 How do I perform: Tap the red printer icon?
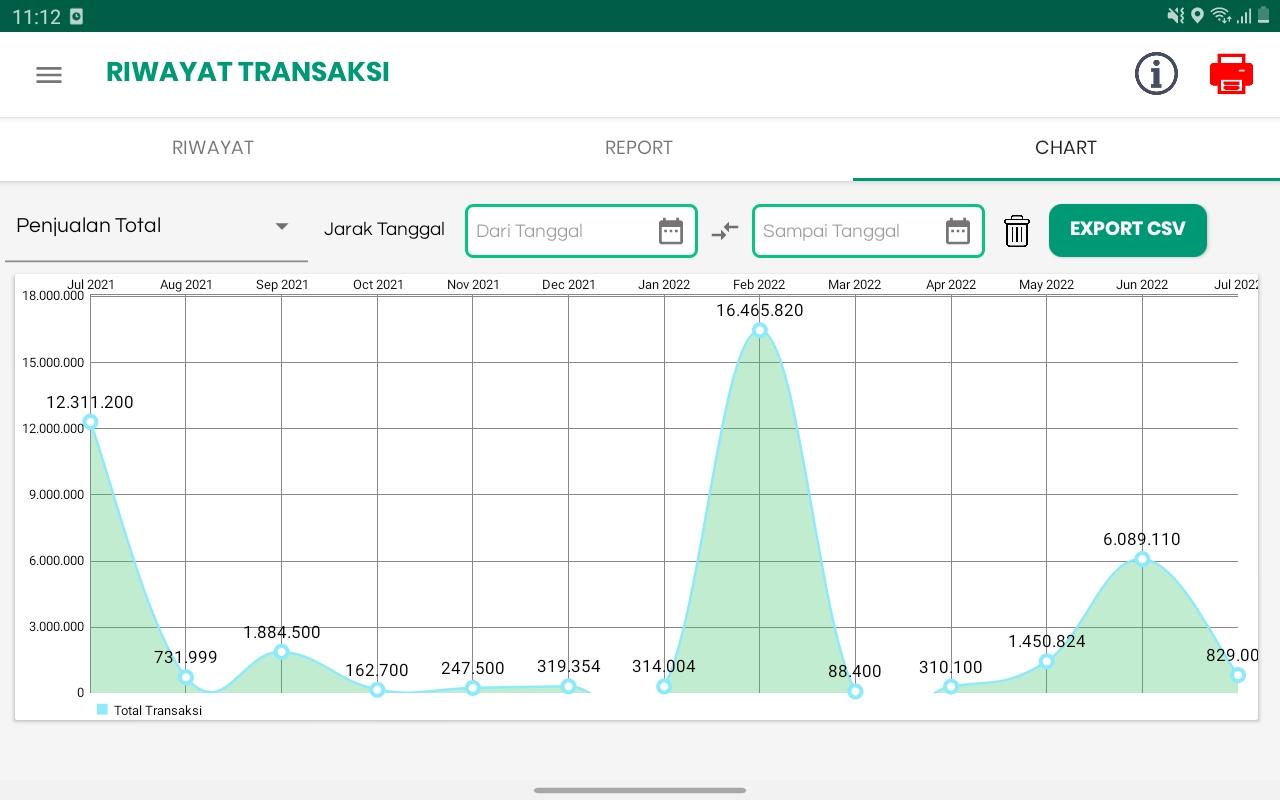click(1231, 74)
